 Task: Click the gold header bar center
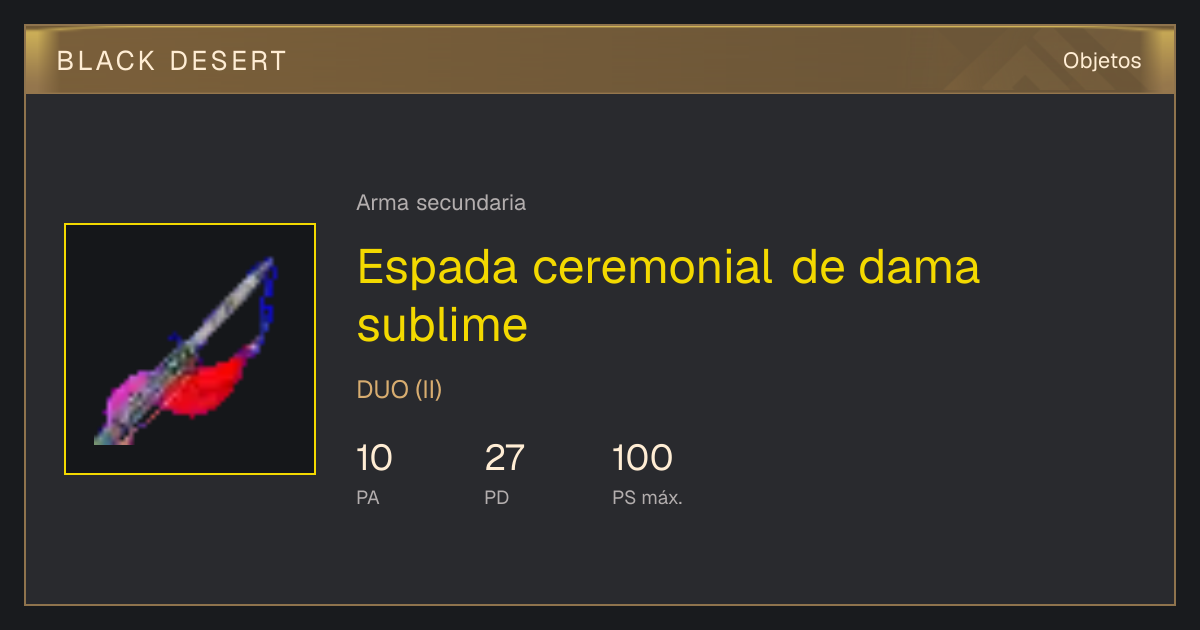pyautogui.click(x=600, y=60)
